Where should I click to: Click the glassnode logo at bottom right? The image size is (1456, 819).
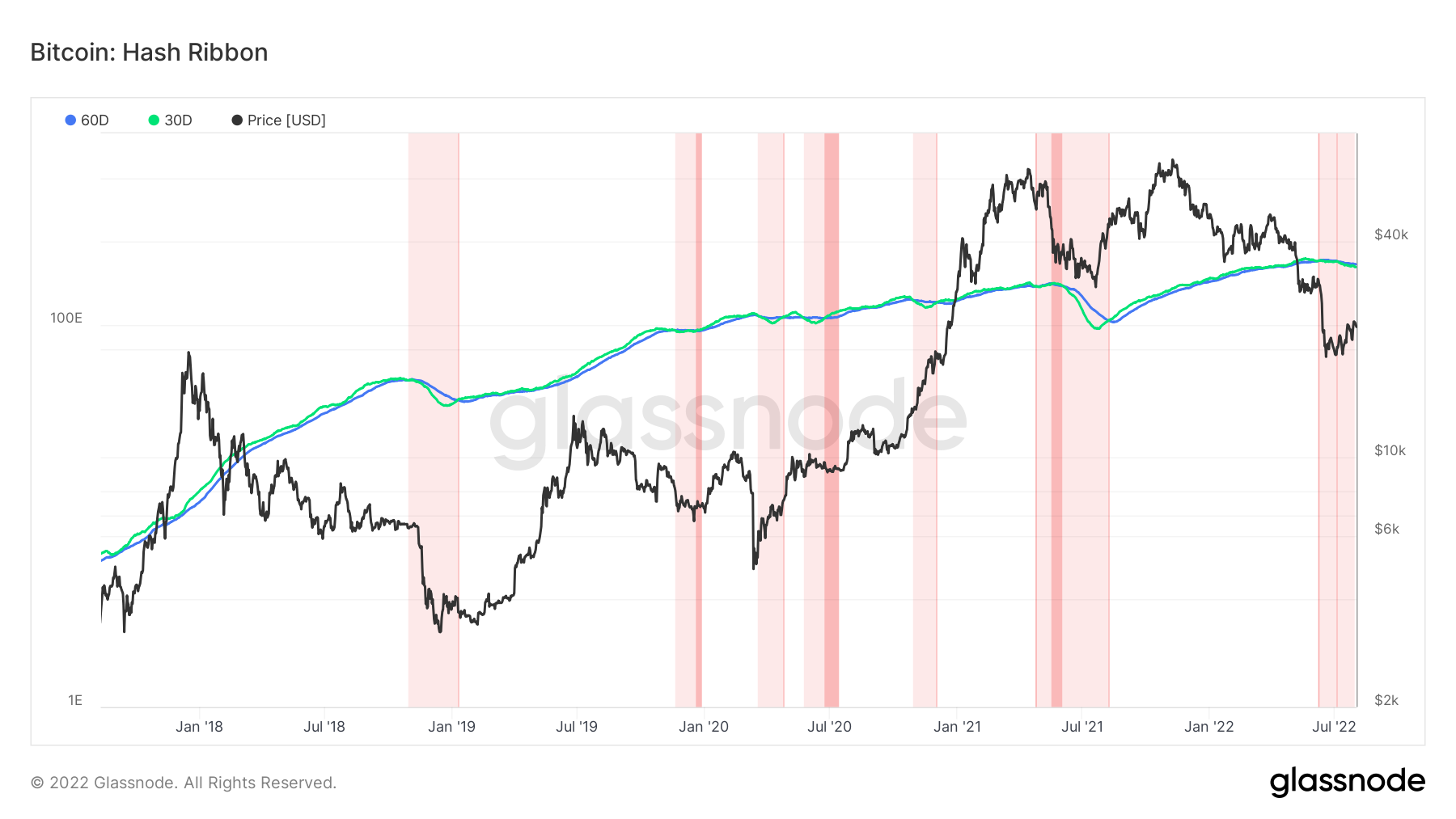coord(1347,782)
